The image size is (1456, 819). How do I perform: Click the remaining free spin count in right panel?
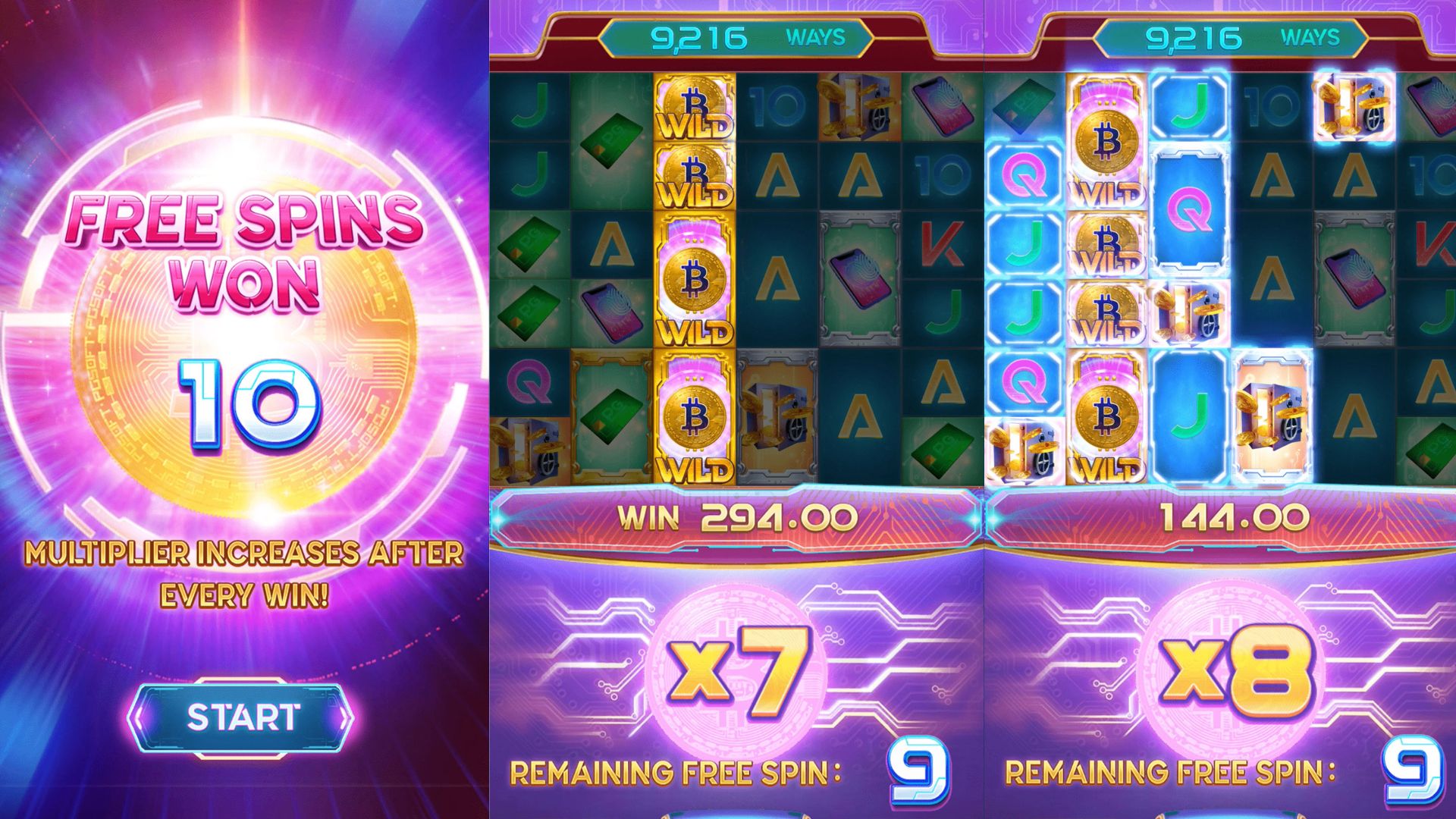coord(1413,771)
